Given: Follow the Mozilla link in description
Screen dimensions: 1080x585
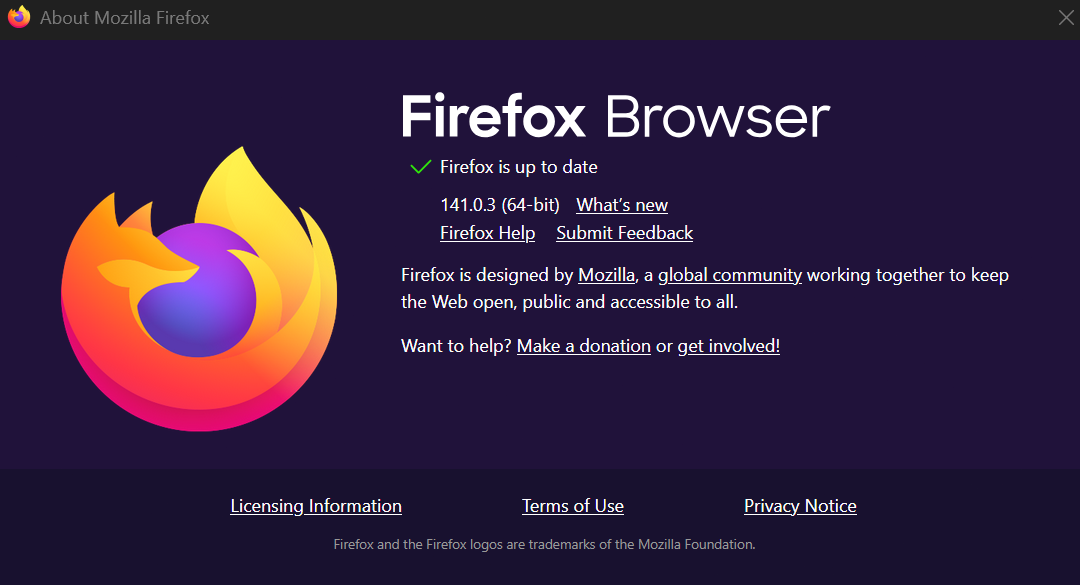Looking at the screenshot, I should click(x=606, y=275).
